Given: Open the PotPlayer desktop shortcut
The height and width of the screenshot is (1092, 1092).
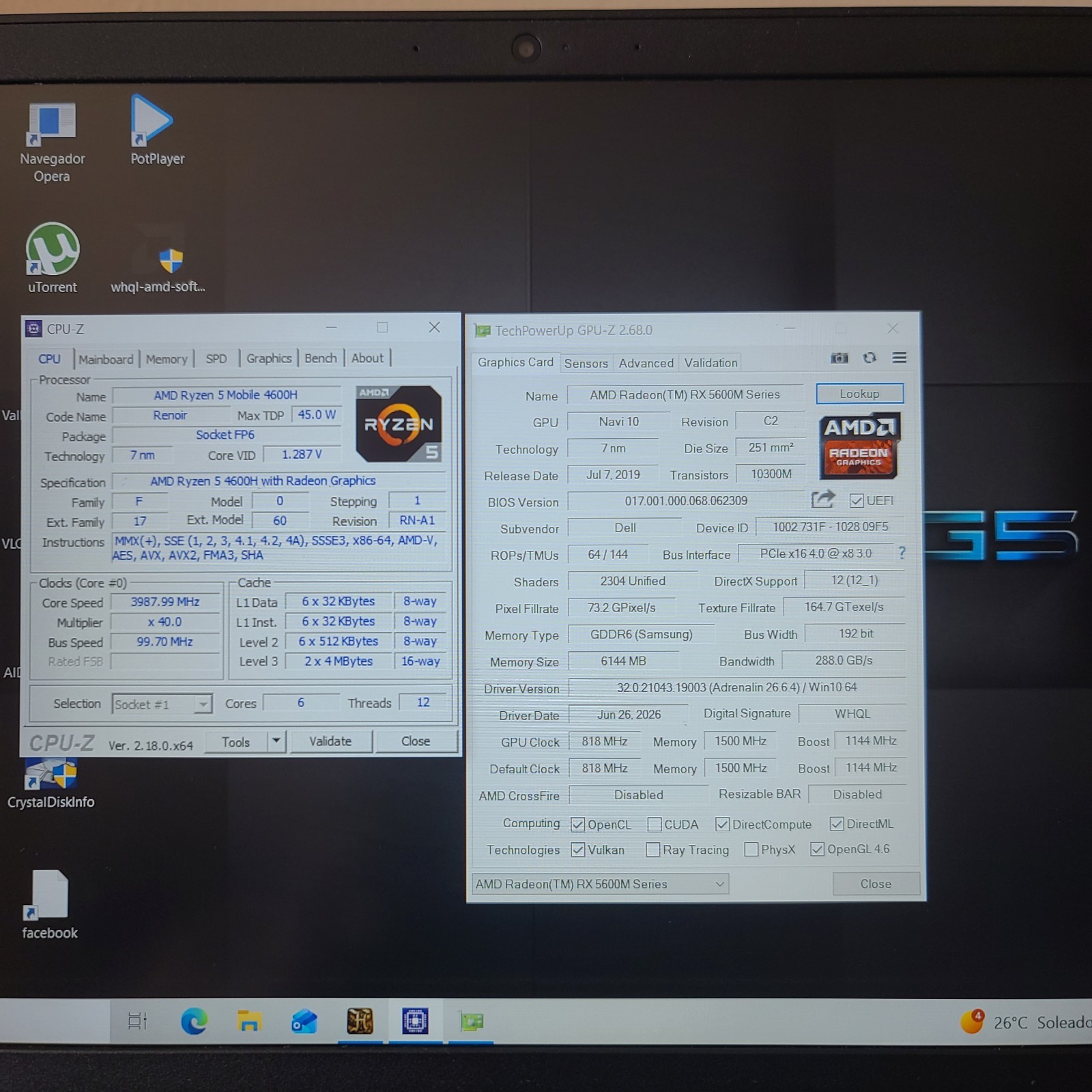Looking at the screenshot, I should click(156, 130).
